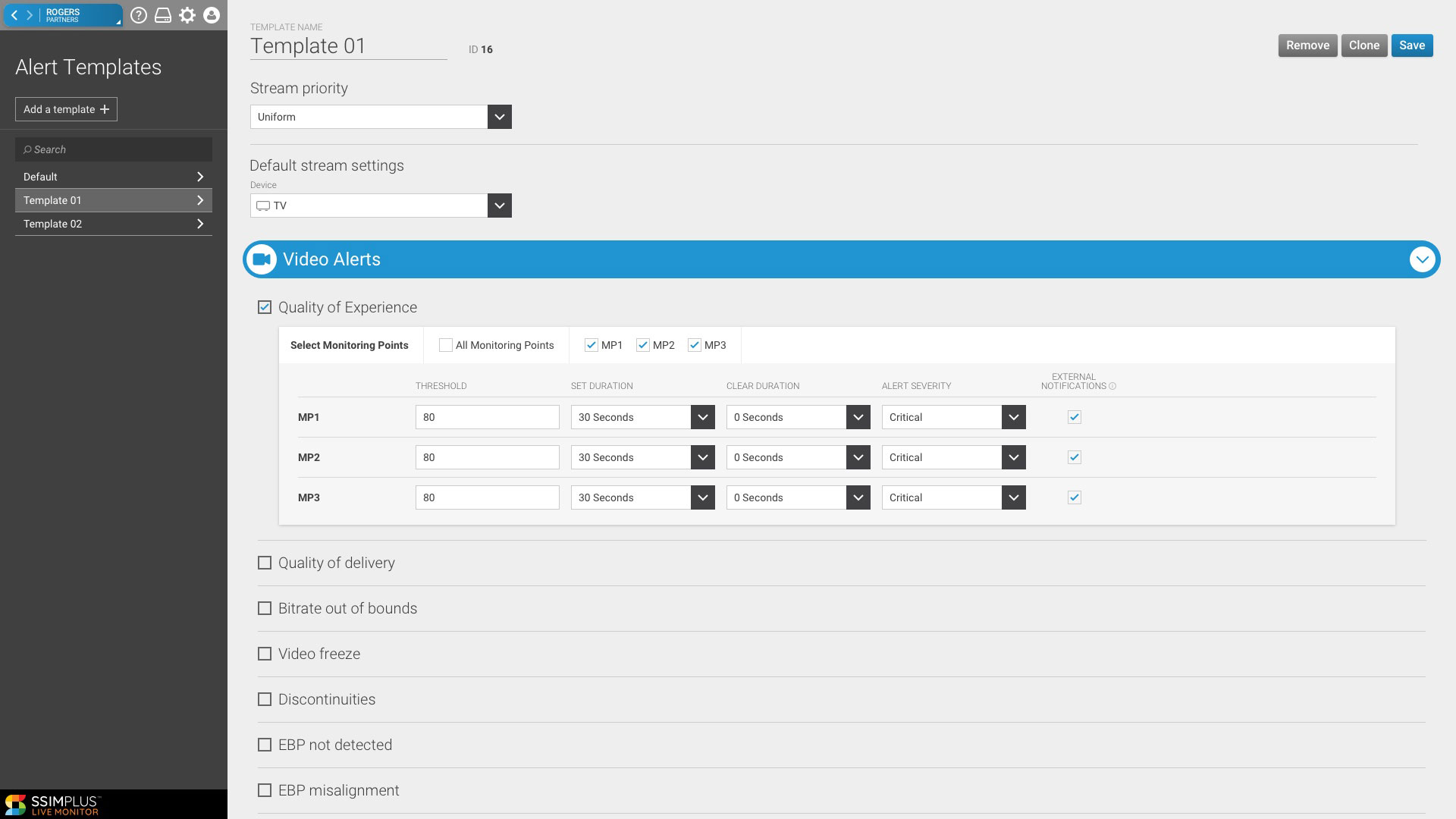This screenshot has width=1456, height=819.
Task: Uncheck MP2 monitoring point checkbox
Action: pyautogui.click(x=643, y=345)
